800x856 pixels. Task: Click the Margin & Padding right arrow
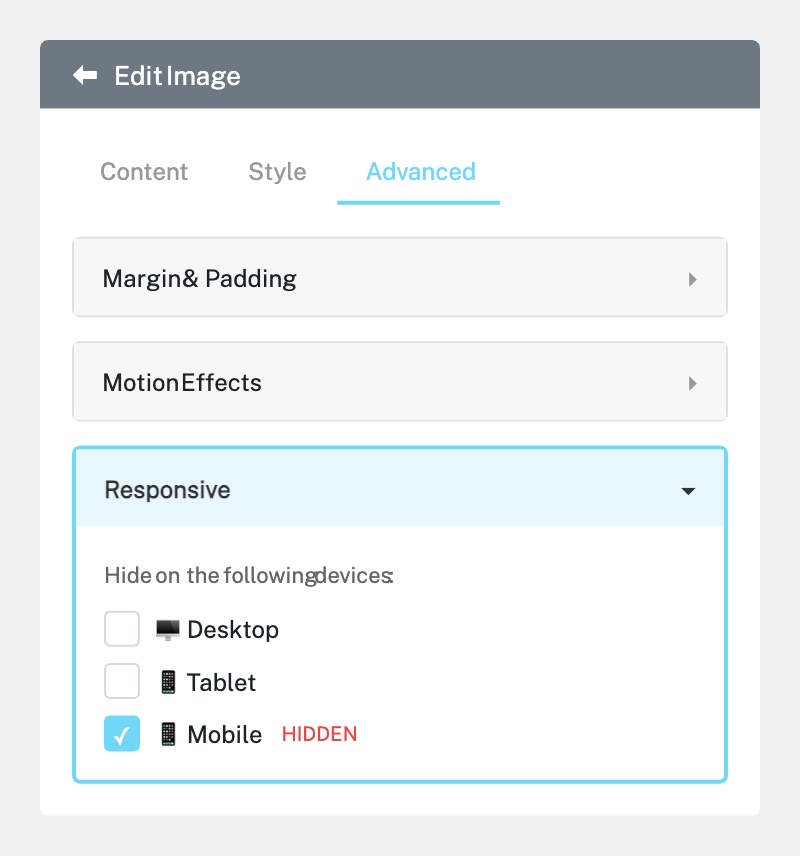click(x=692, y=280)
